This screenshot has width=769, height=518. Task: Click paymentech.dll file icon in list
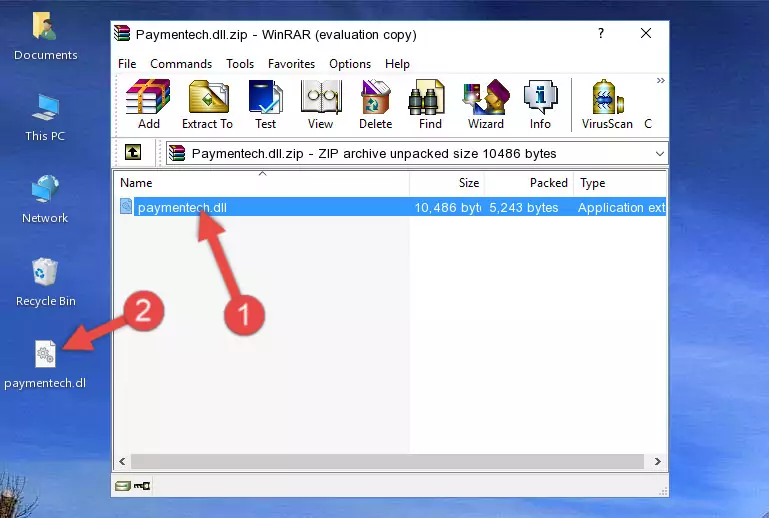click(x=126, y=207)
